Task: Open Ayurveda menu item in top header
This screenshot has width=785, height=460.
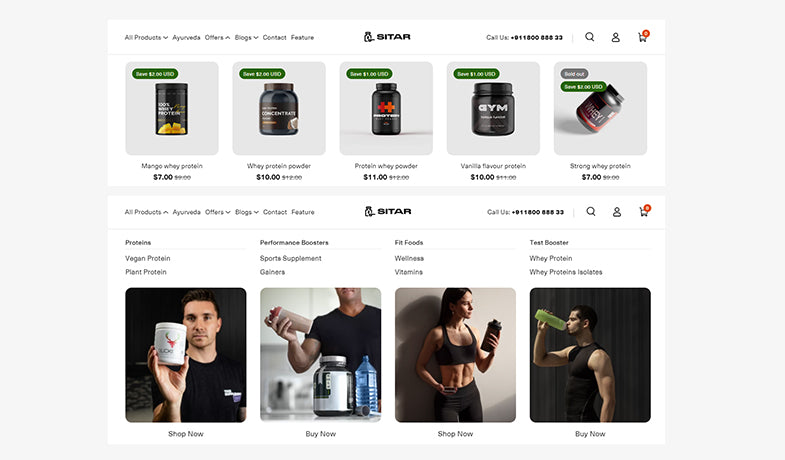Action: tap(186, 38)
